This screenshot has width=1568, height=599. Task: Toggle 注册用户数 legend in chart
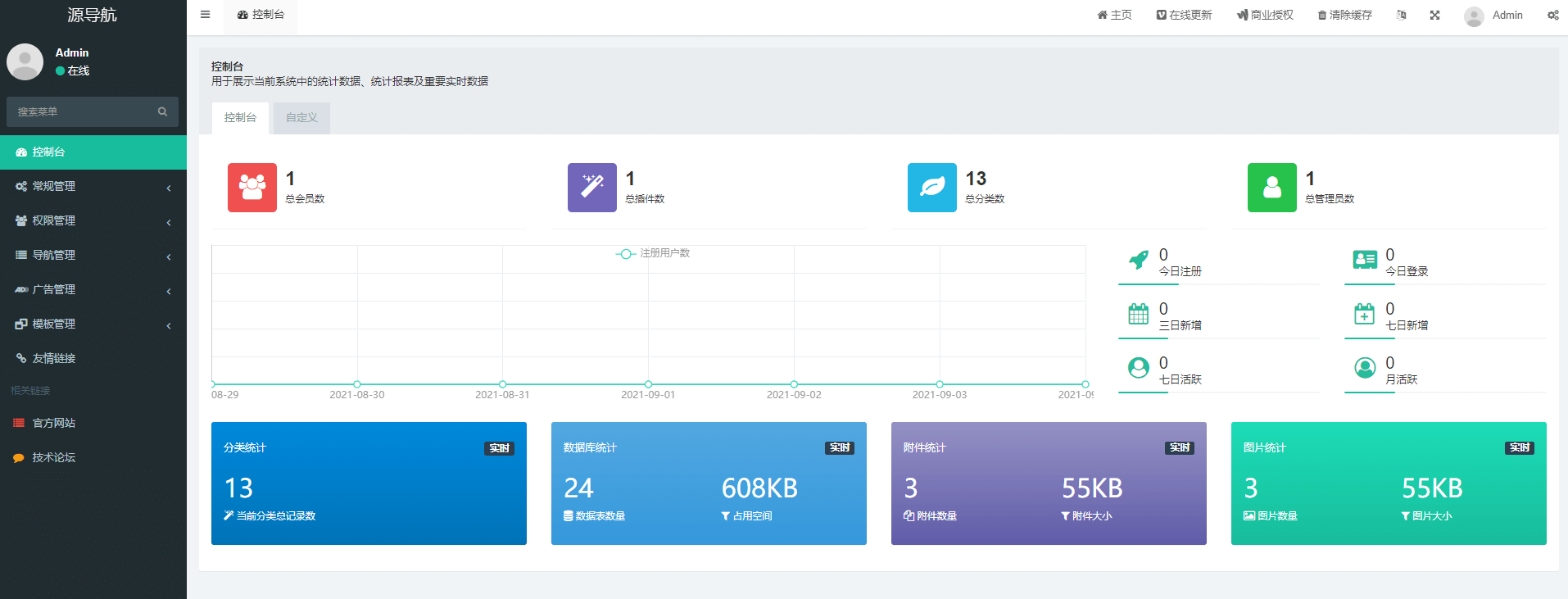click(x=653, y=253)
